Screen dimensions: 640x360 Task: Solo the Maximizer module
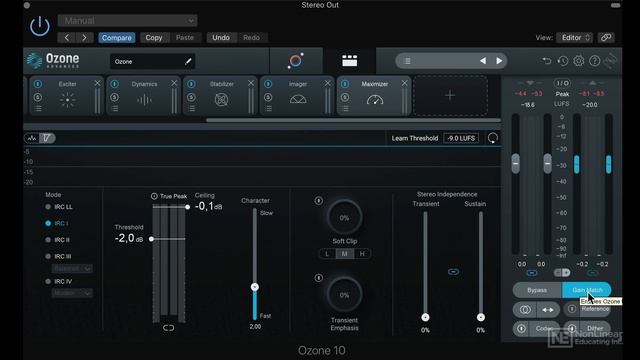pos(344,97)
